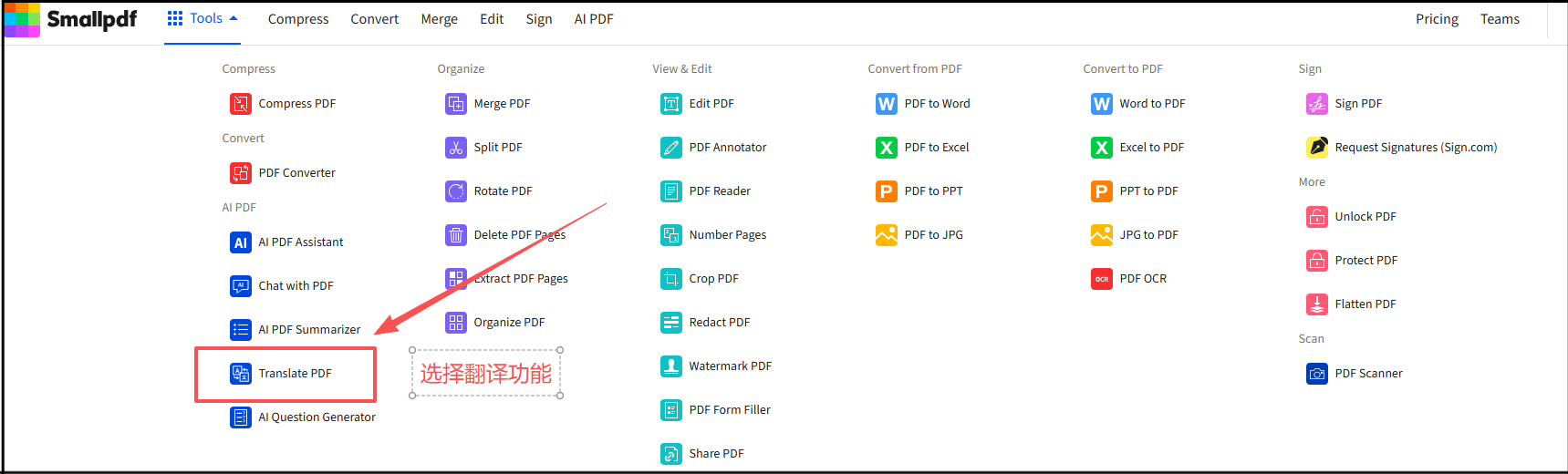
Task: Open the PDF OCR icon
Action: (1101, 279)
